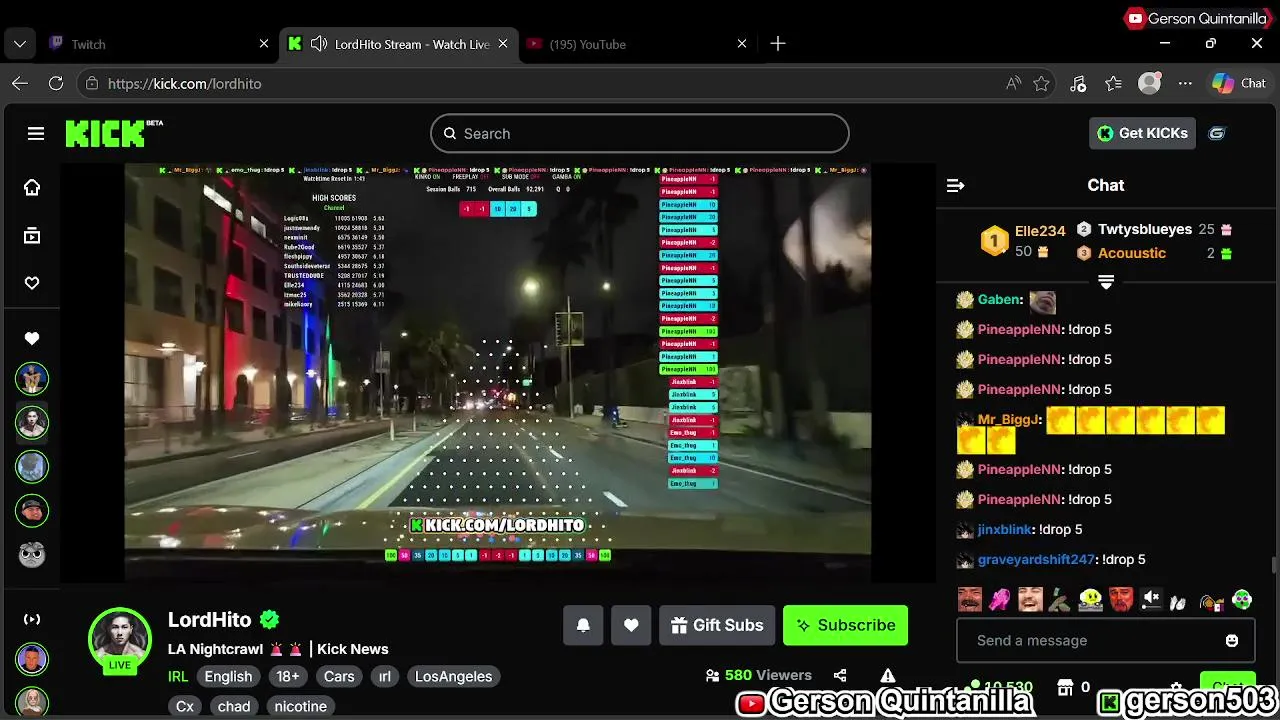Screen dimensions: 1280x720
Task: Select the English tag
Action: (x=228, y=676)
